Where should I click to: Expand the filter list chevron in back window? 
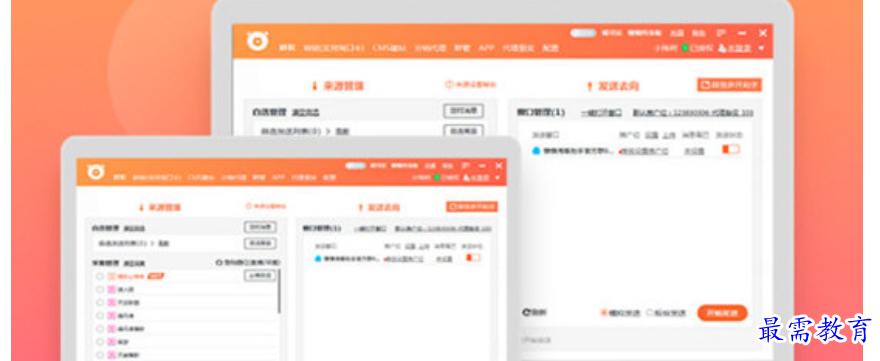(329, 131)
